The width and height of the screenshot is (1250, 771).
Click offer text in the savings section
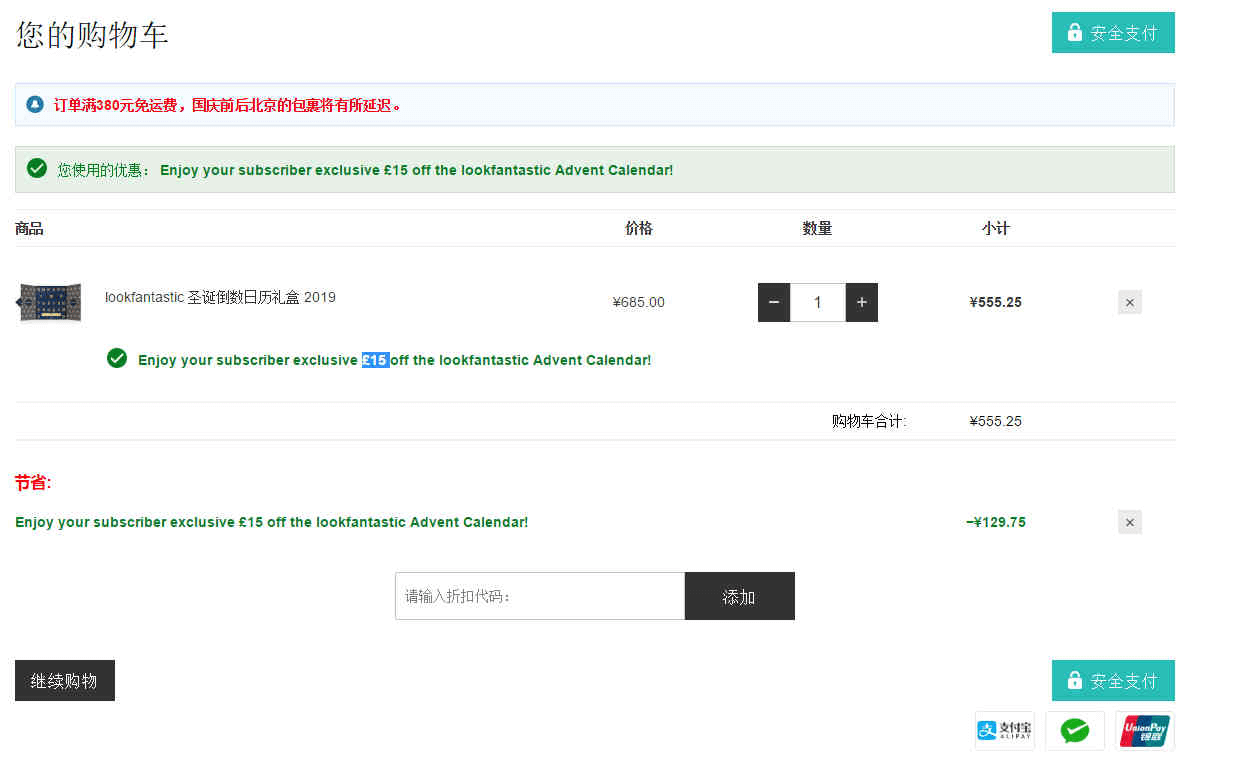click(x=272, y=522)
